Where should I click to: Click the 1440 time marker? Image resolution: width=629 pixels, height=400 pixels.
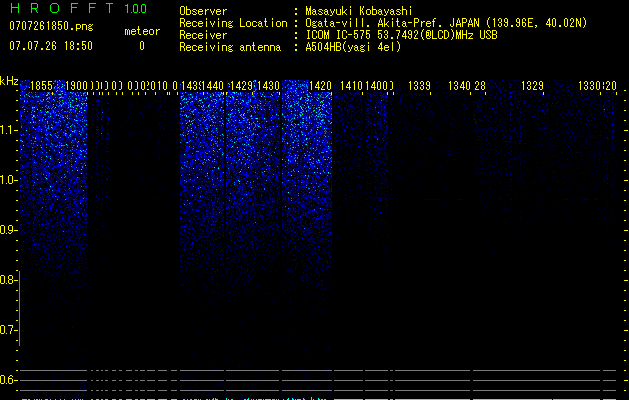pos(213,86)
